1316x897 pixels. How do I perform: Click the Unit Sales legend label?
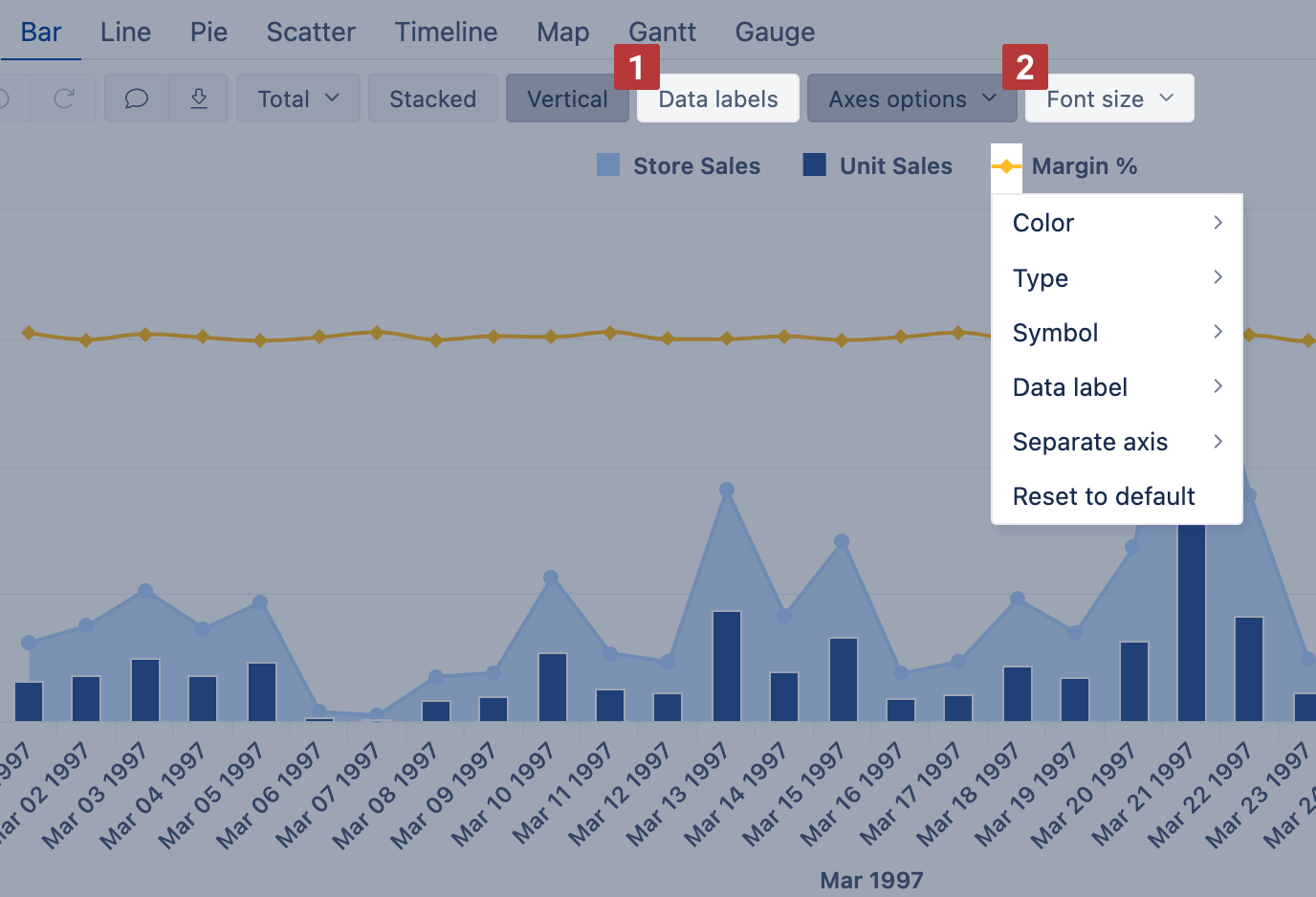coord(896,166)
